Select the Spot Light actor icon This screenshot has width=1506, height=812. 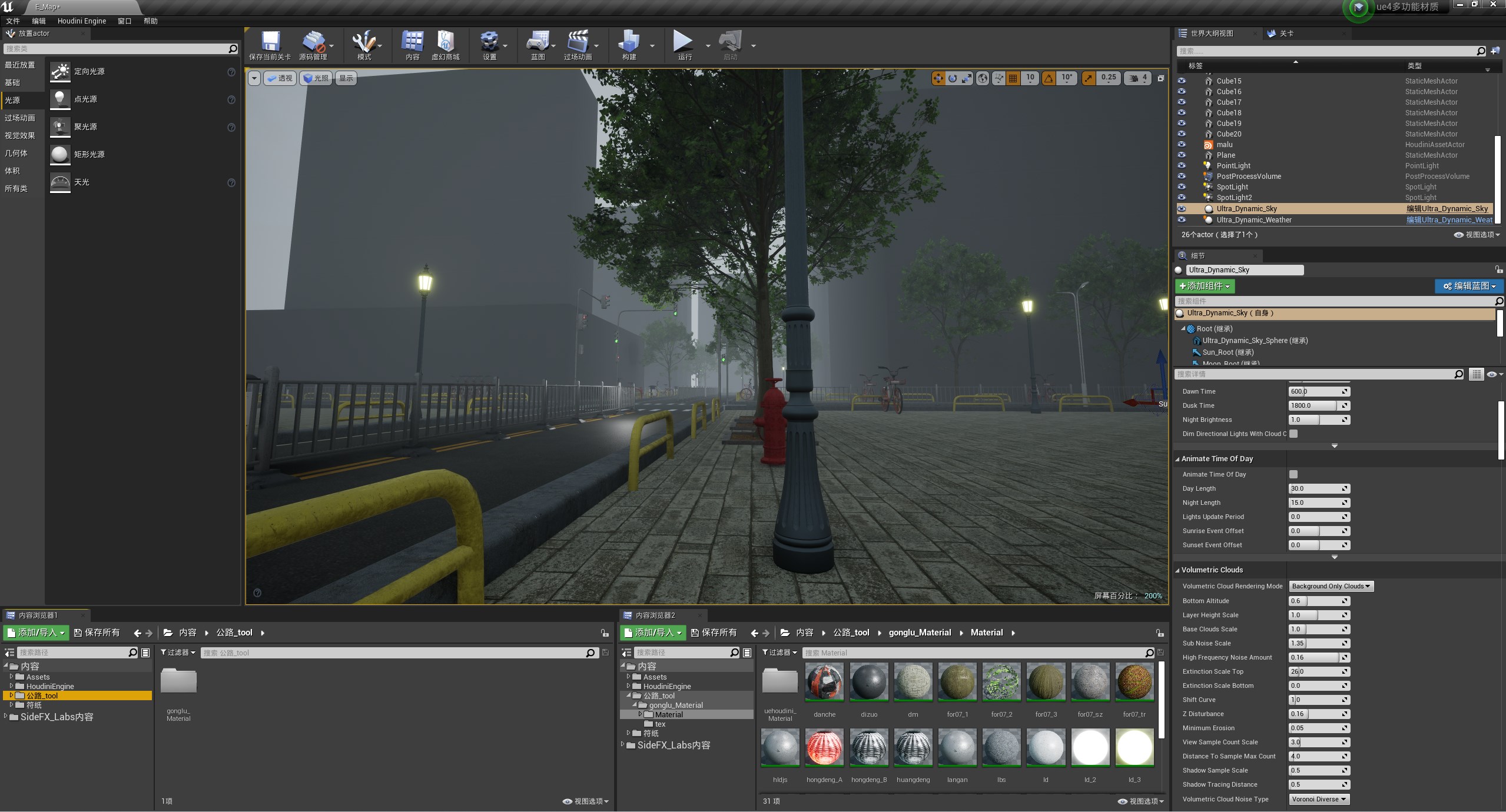pos(60,127)
